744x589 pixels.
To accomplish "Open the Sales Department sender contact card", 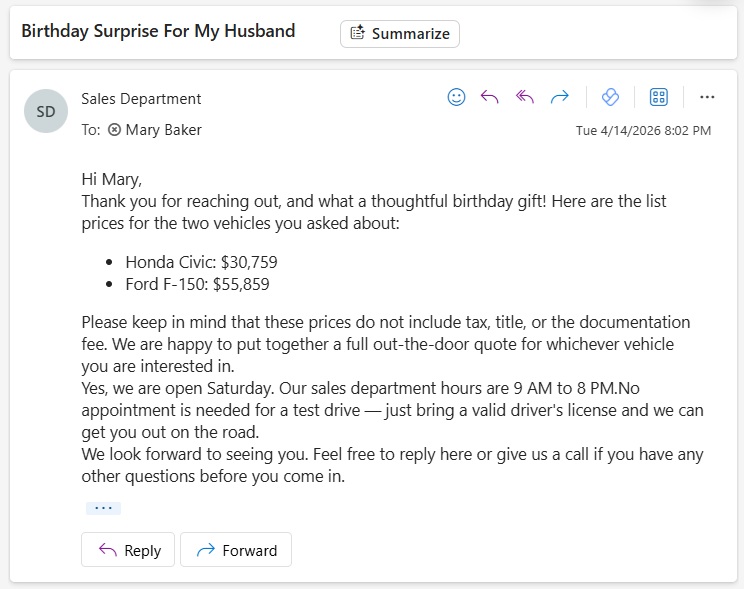I will (x=141, y=99).
